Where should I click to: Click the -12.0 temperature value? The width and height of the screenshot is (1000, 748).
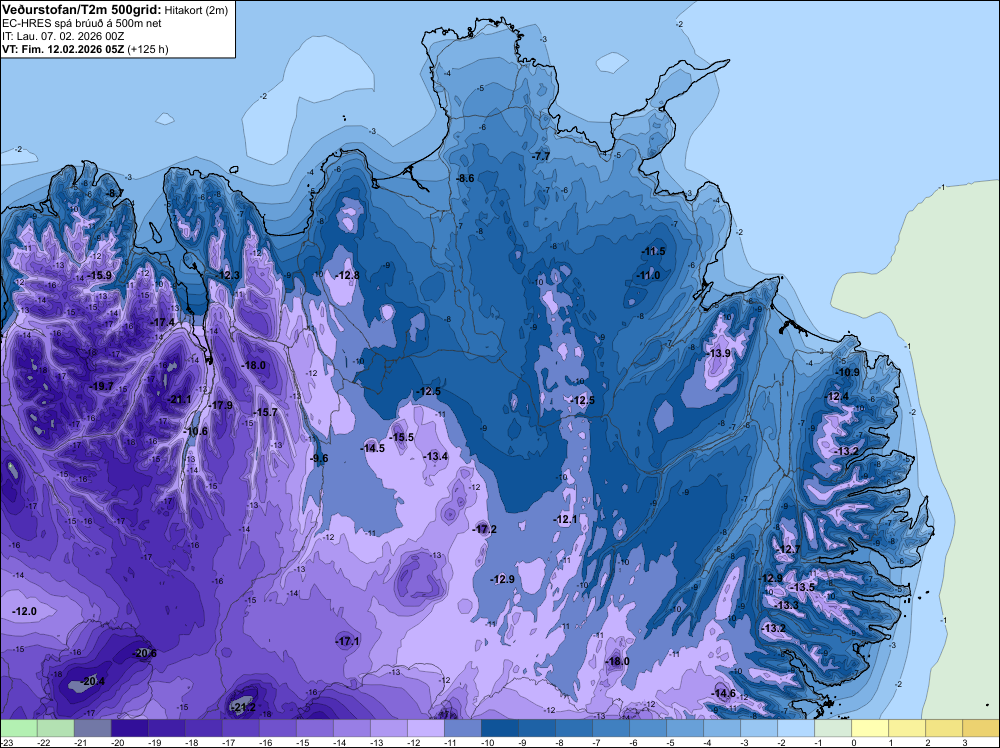point(24,612)
